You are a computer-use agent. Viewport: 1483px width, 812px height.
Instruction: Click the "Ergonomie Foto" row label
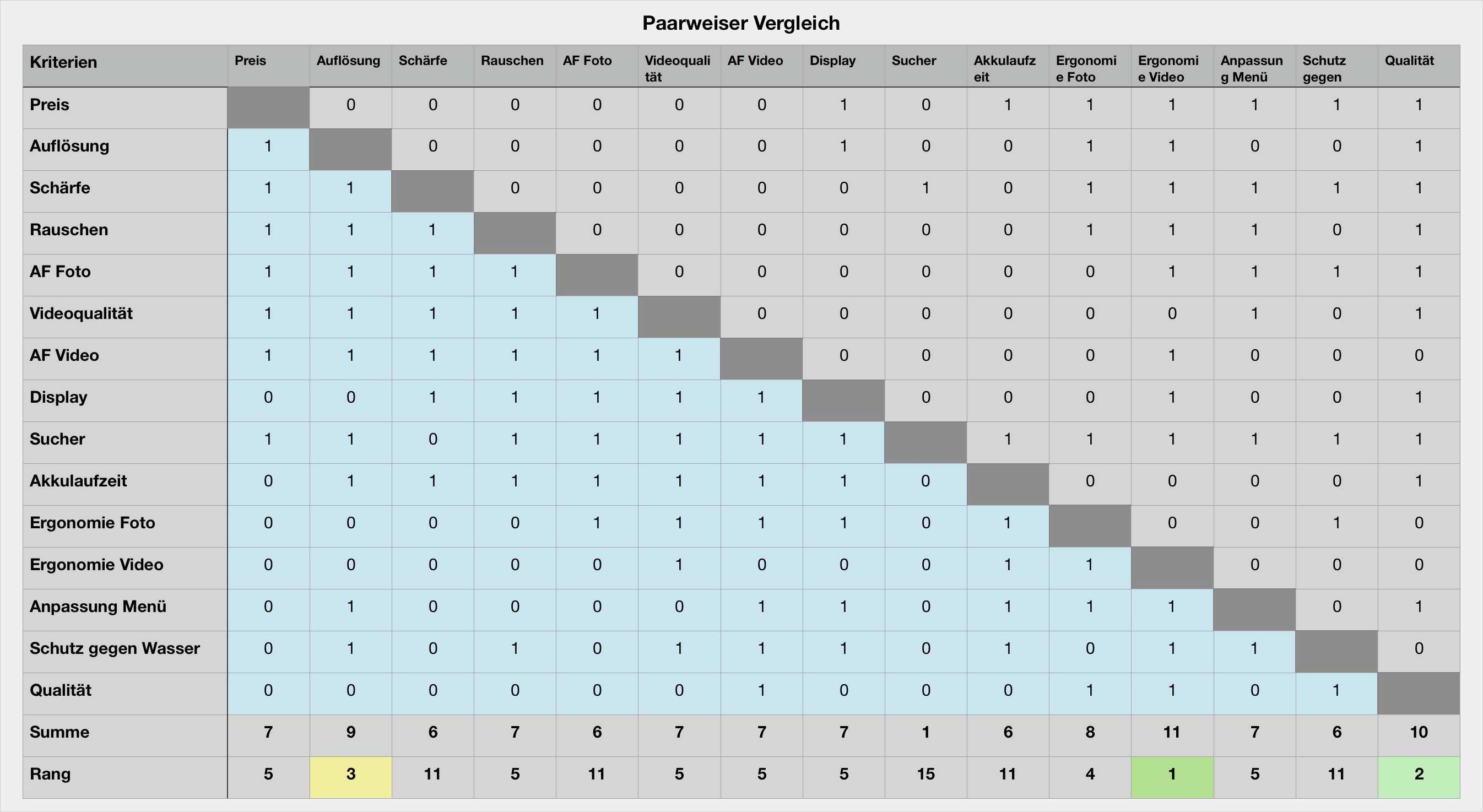coord(93,523)
